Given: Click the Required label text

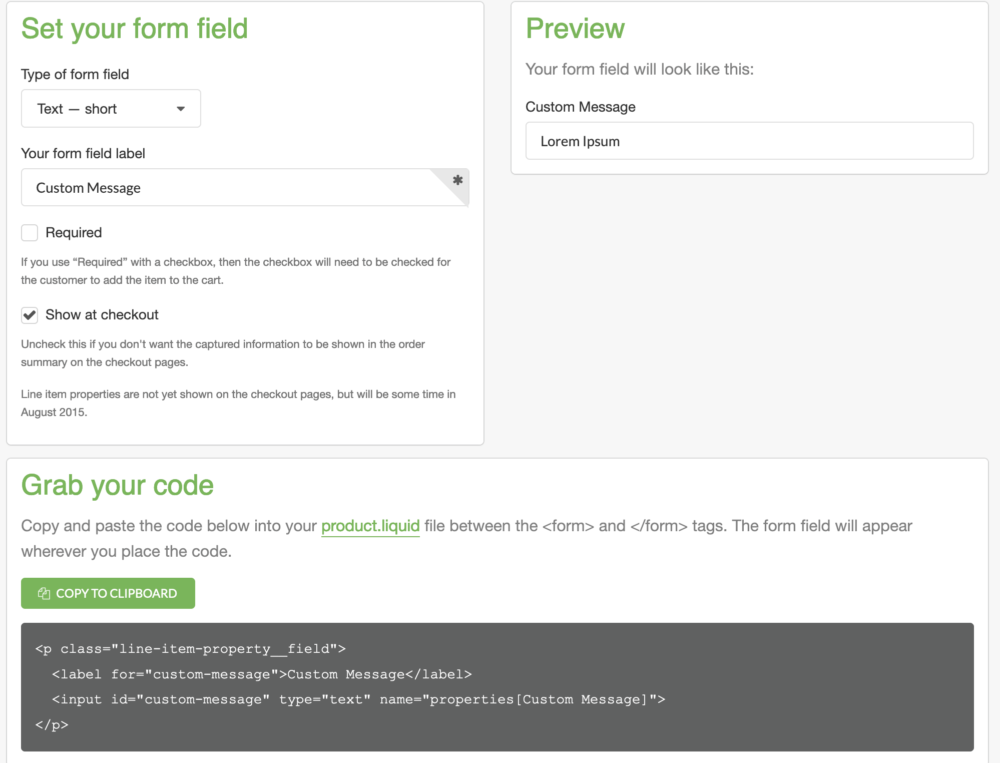Looking at the screenshot, I should click(73, 232).
